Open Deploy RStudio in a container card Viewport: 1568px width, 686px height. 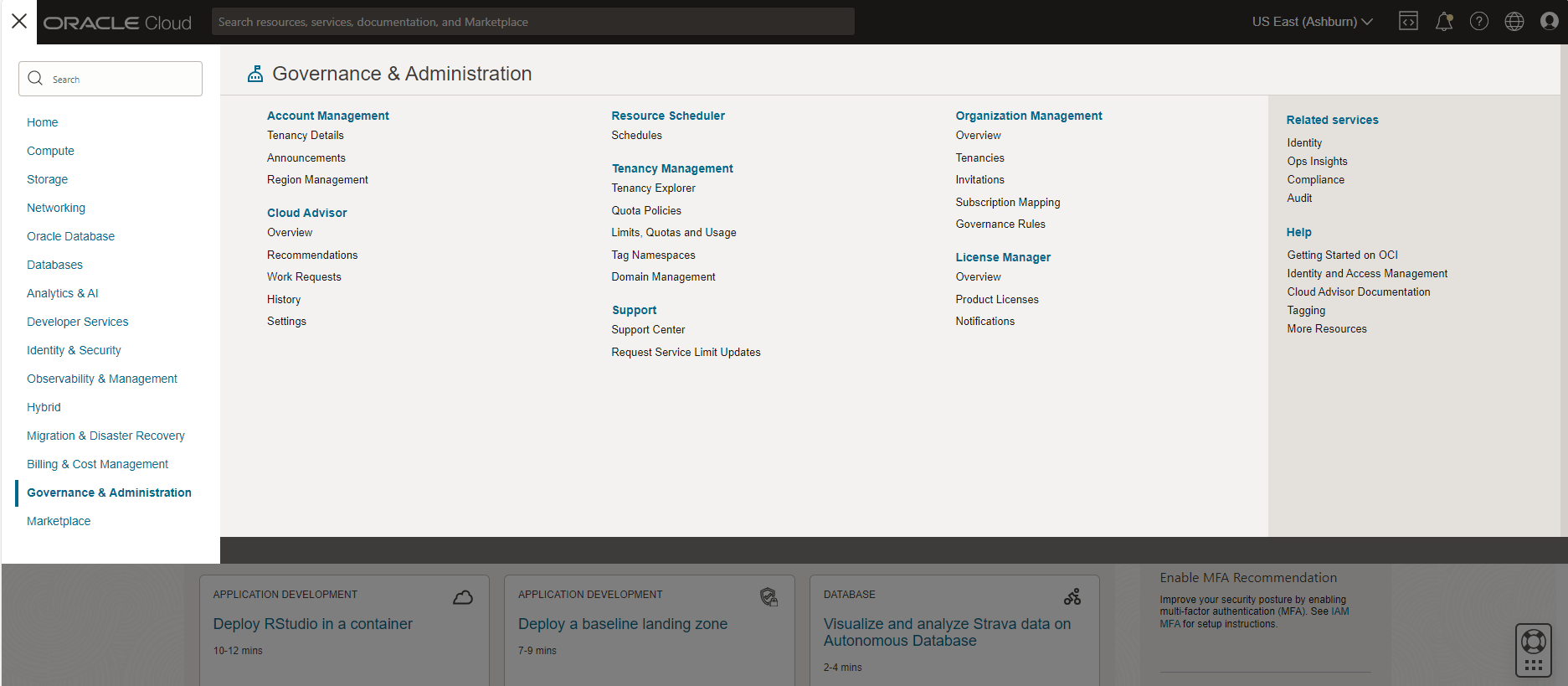(313, 624)
